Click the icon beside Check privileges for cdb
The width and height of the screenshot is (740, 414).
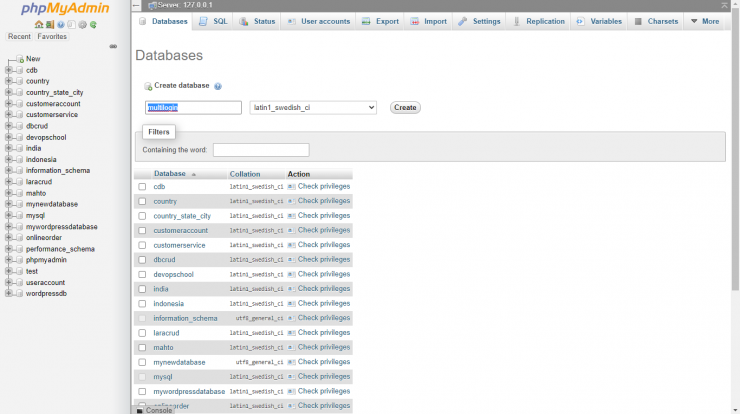pyautogui.click(x=292, y=186)
